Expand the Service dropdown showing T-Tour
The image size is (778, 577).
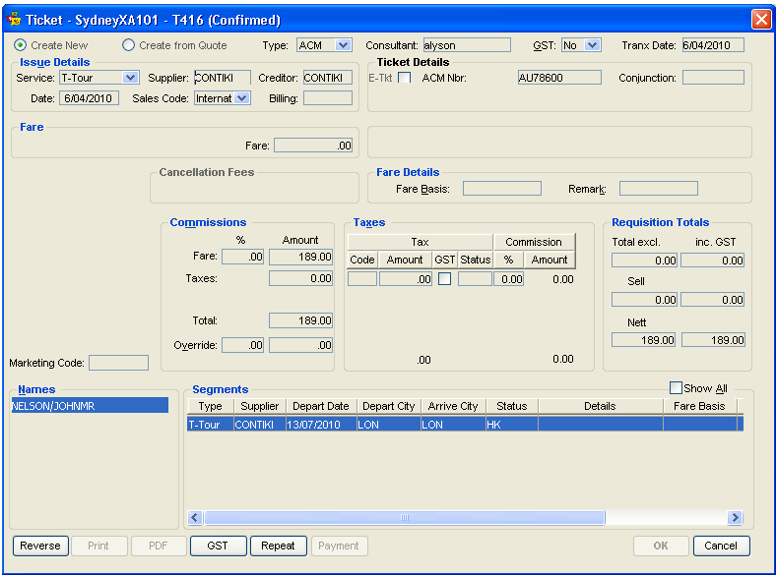[x=130, y=78]
